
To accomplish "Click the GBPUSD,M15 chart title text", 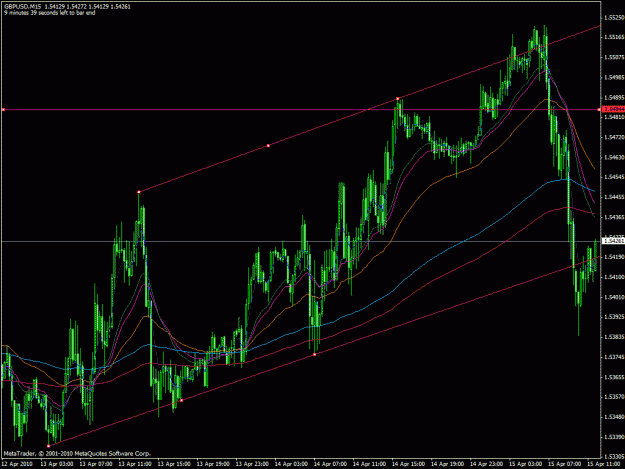I will click(x=22, y=7).
